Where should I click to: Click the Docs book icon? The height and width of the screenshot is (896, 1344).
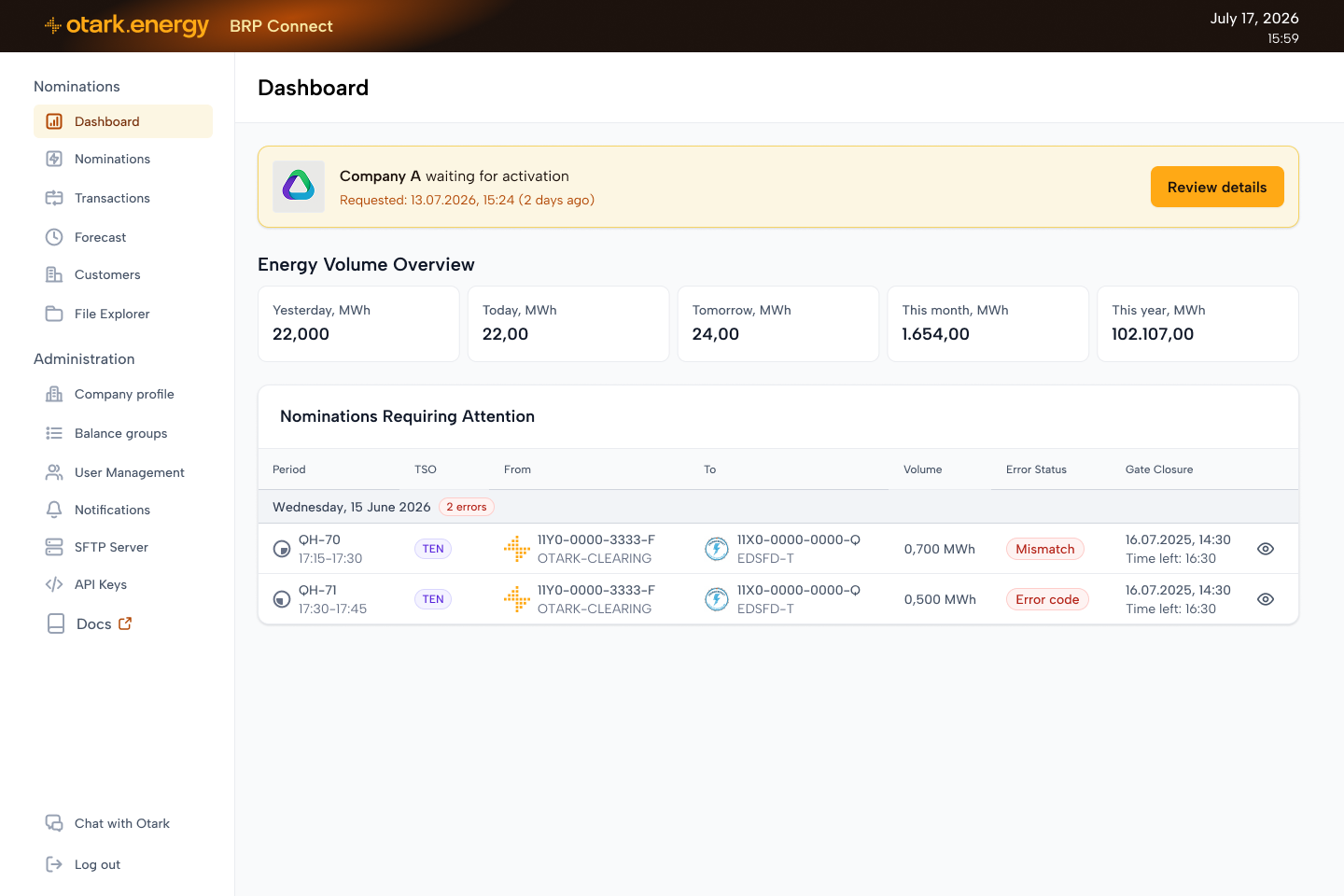[56, 623]
